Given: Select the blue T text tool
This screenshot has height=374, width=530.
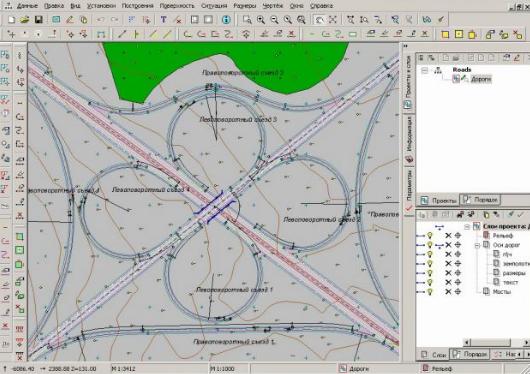Looking at the screenshot, I should coord(164,20).
